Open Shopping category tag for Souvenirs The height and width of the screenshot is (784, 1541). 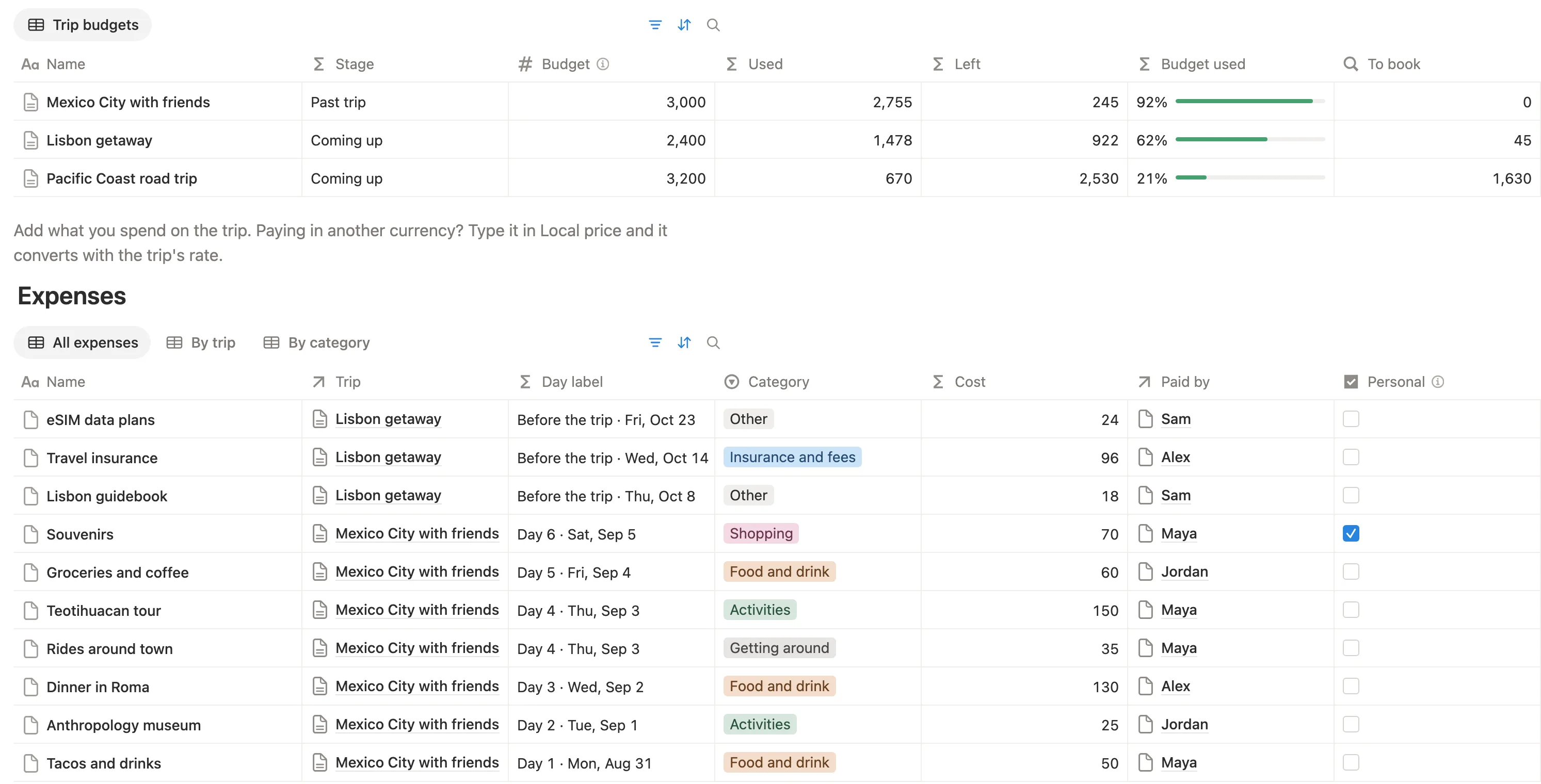761,533
